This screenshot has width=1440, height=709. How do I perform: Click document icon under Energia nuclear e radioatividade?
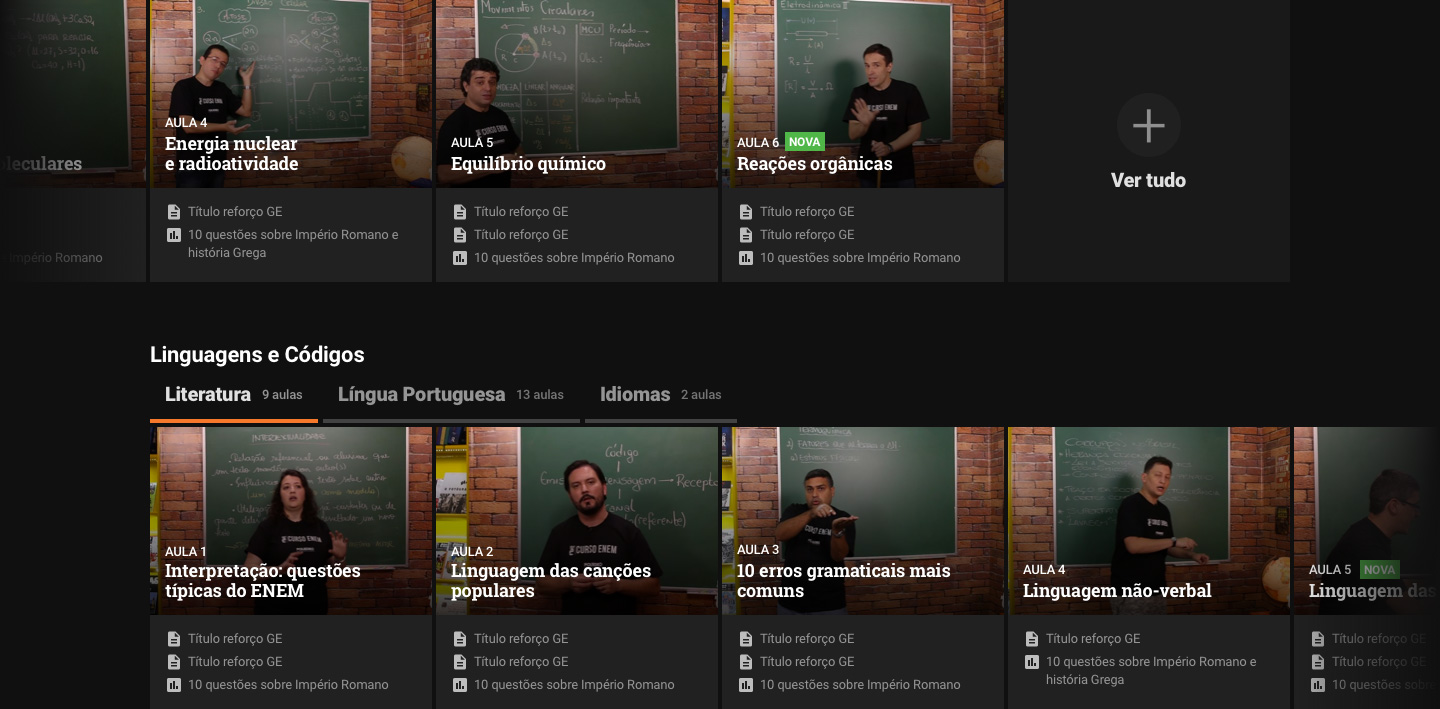click(x=174, y=212)
